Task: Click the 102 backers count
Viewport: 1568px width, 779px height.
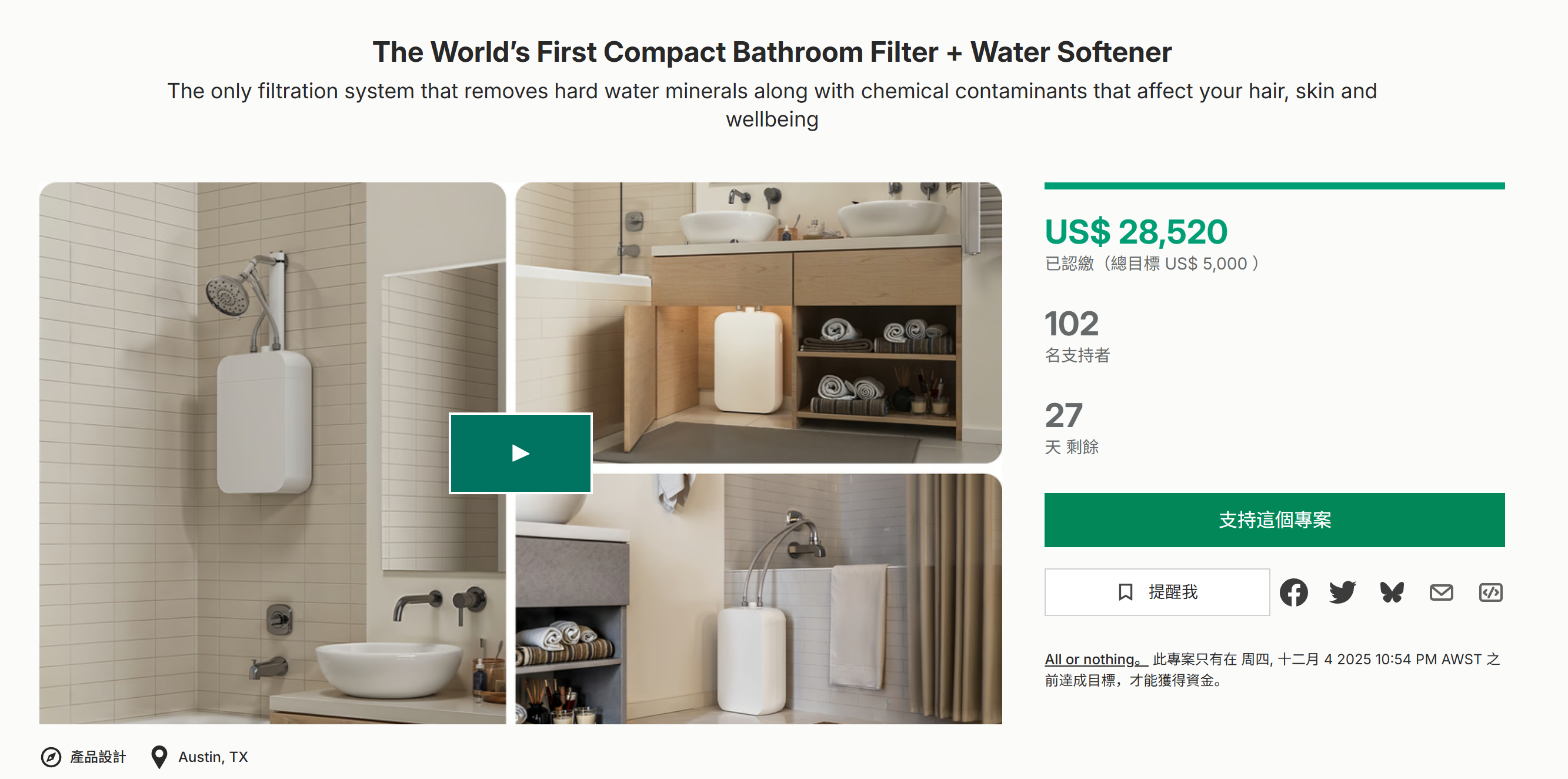Action: [1072, 324]
